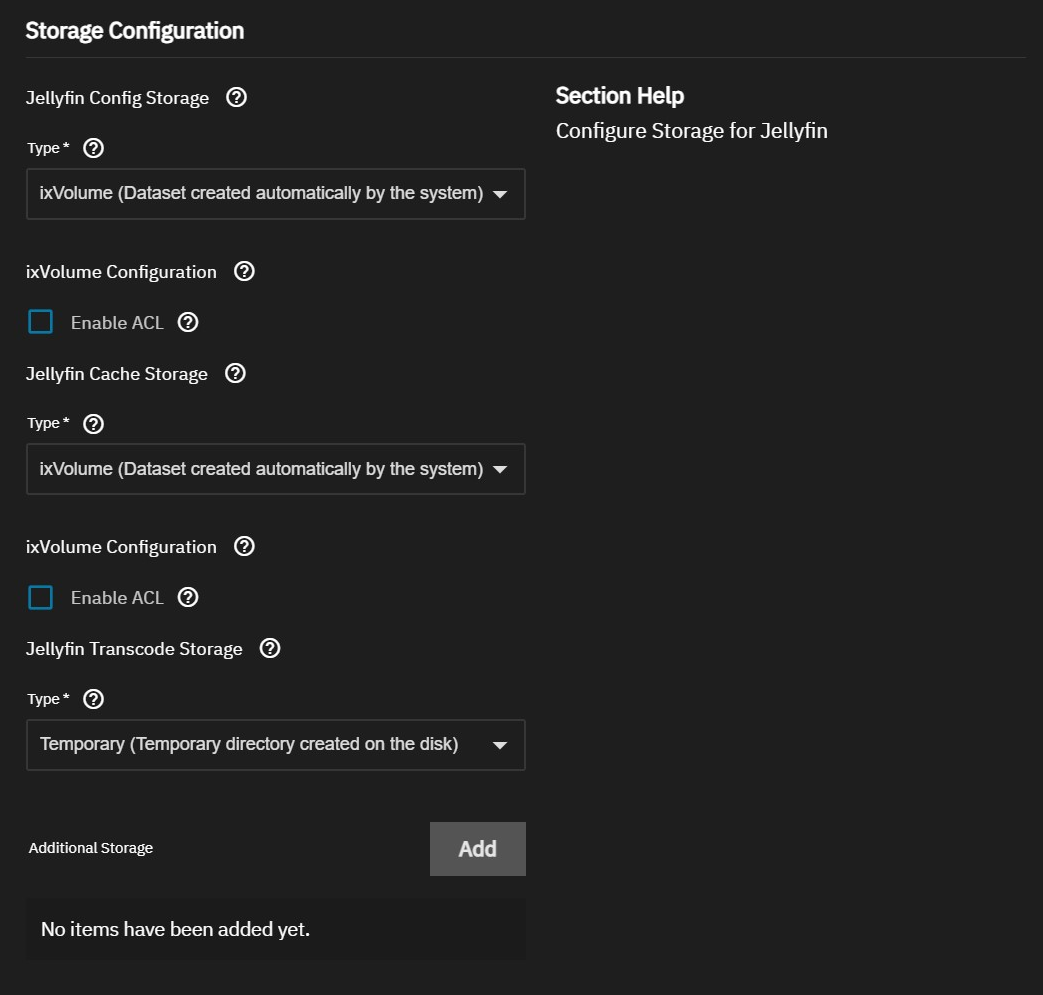
Task: Open help icon next to first Enable ACL
Action: [187, 321]
